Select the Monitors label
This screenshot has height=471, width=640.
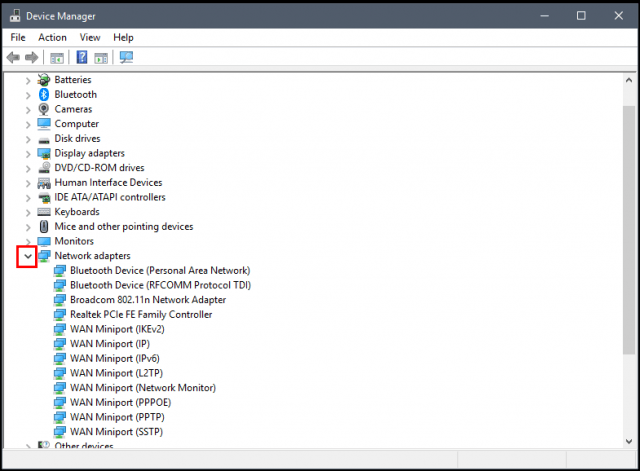coord(74,241)
